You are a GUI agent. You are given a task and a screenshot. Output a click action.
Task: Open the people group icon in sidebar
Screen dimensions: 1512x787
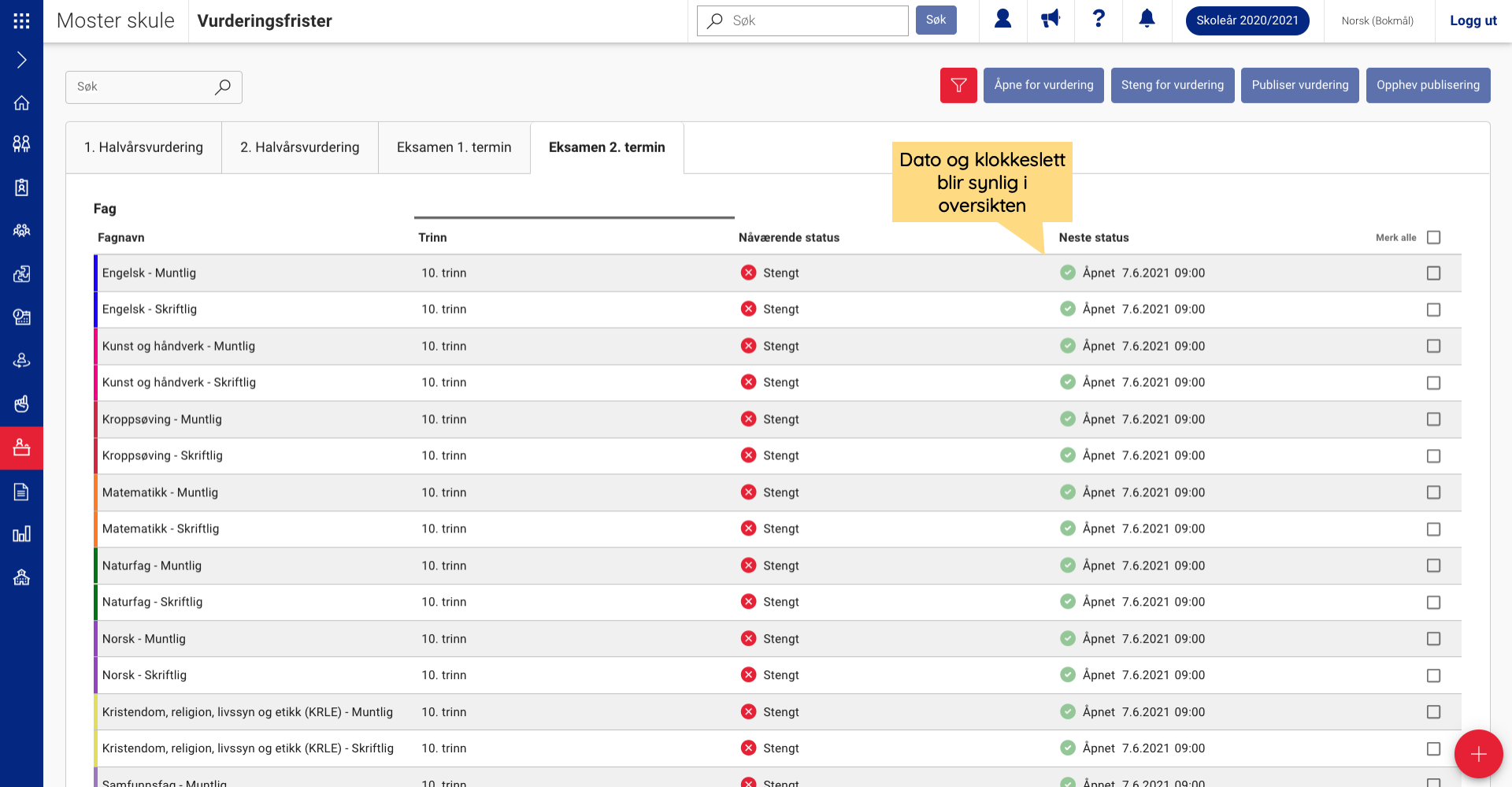click(x=21, y=143)
